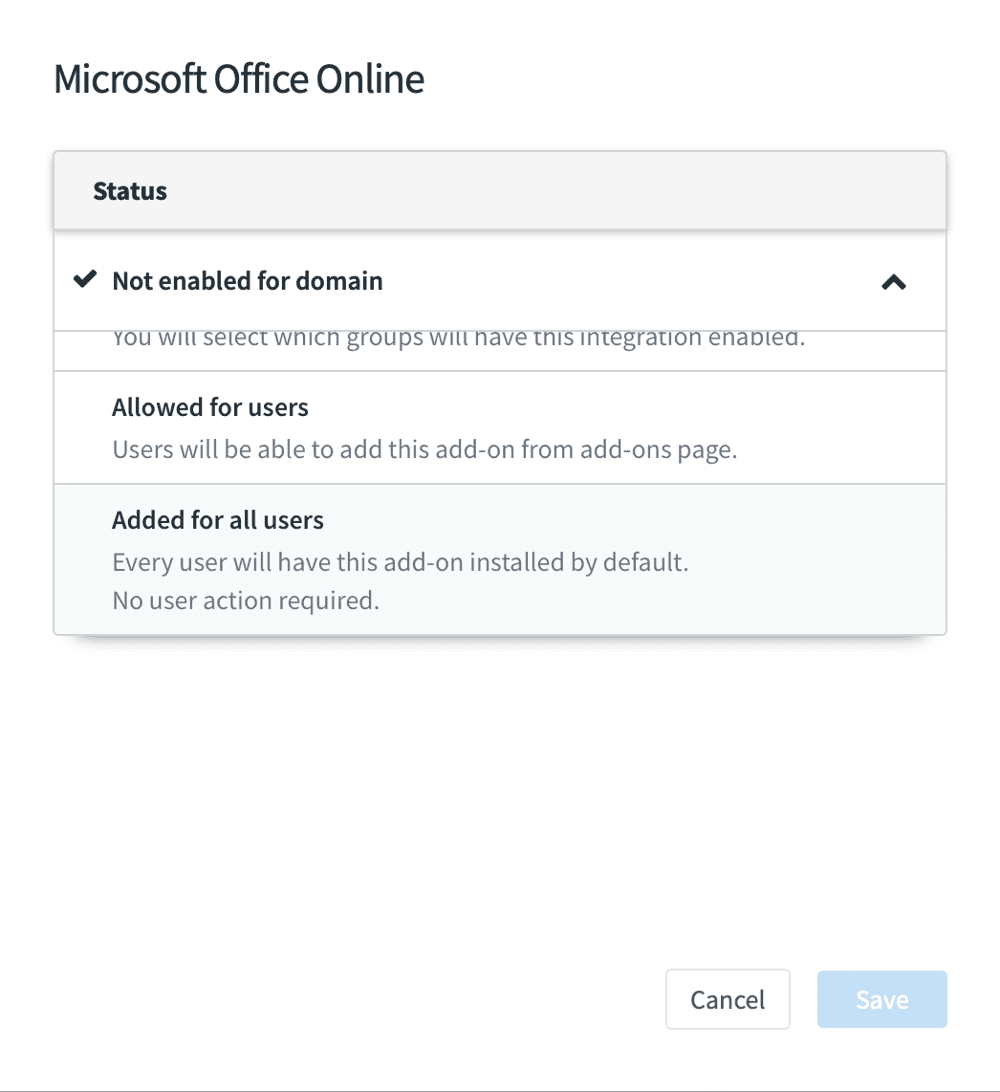Image resolution: width=1000 pixels, height=1092 pixels.
Task: Click the 'Allowed for users' bold heading
Action: point(210,407)
